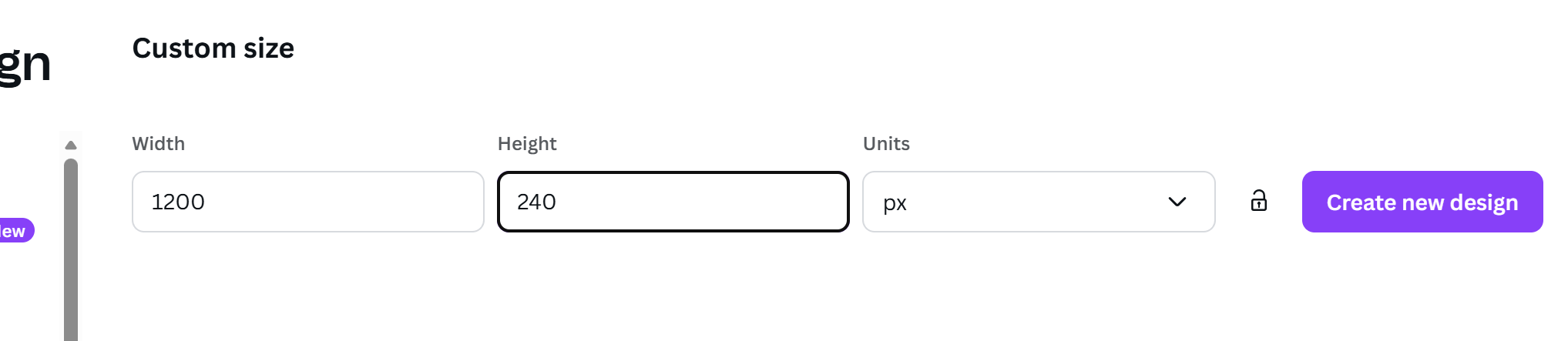Click the partially visible heading ending in "gn"
The width and height of the screenshot is (1568, 341).
click(x=25, y=65)
